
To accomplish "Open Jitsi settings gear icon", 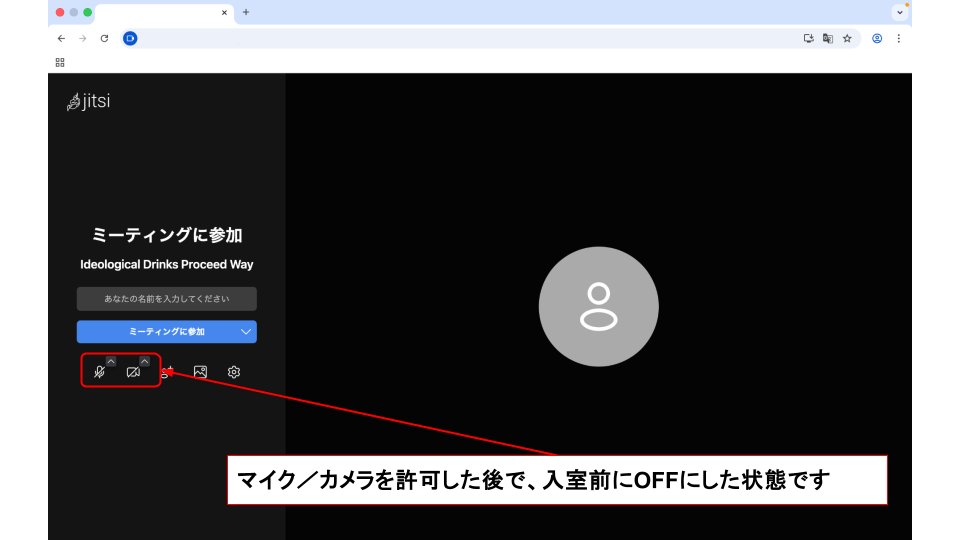I will [x=234, y=372].
